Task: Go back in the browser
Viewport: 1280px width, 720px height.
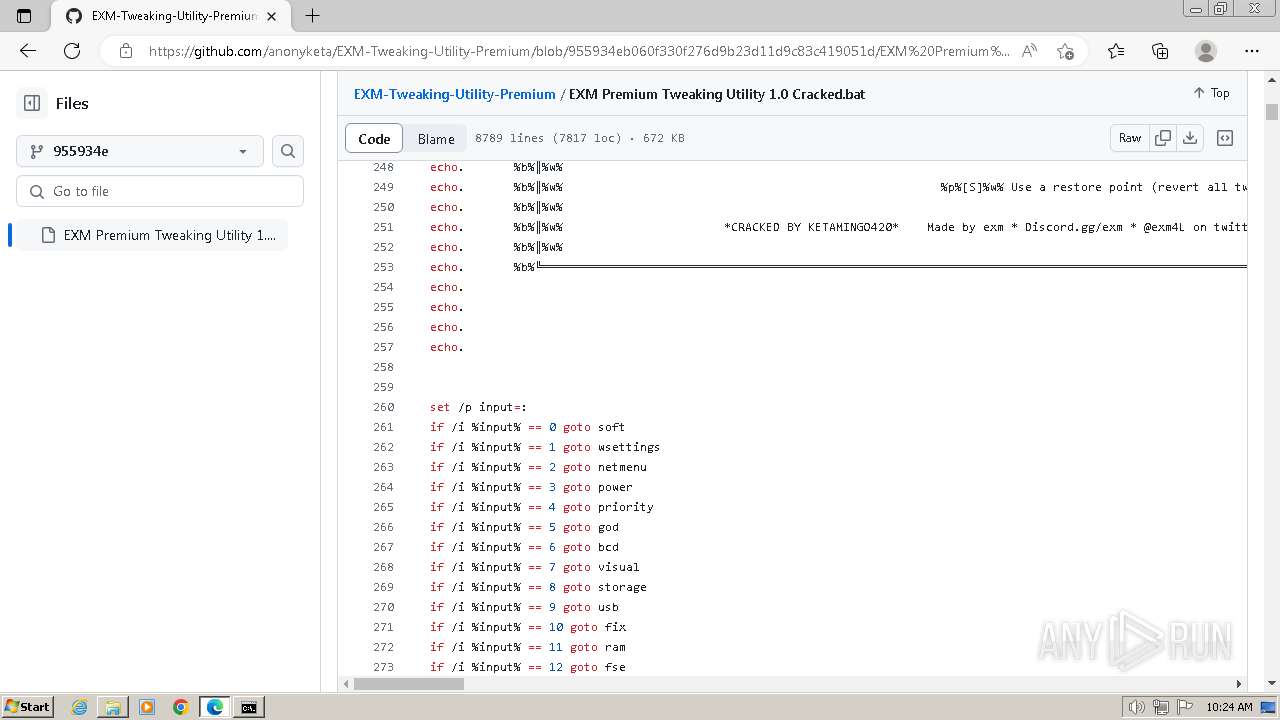Action: 28,51
